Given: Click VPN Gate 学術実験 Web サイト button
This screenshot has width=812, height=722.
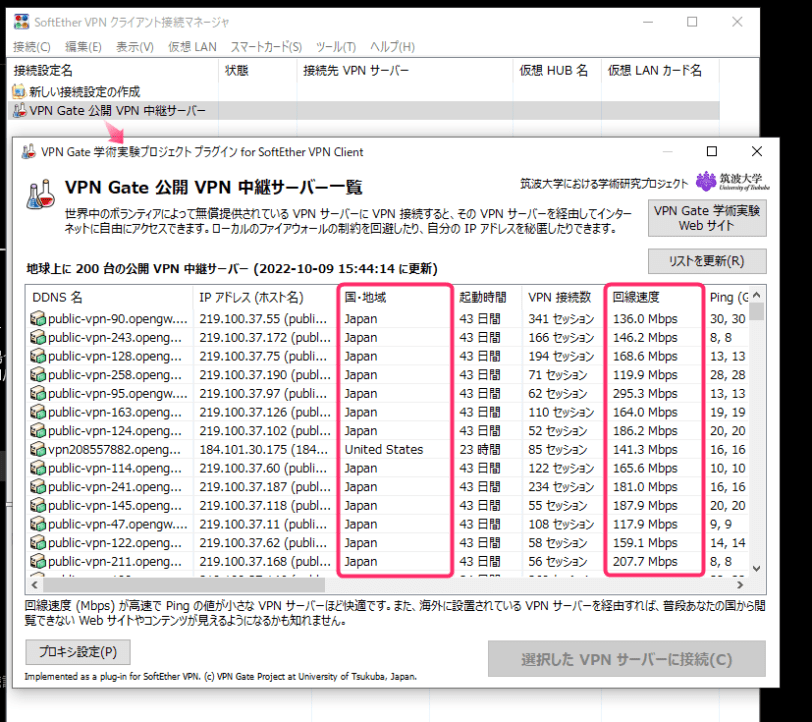Looking at the screenshot, I should [707, 218].
